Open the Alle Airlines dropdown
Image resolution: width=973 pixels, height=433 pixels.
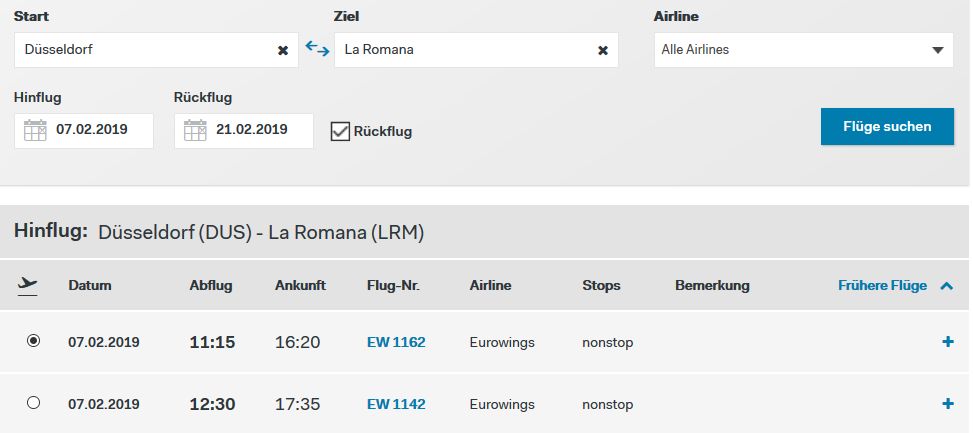click(x=803, y=50)
